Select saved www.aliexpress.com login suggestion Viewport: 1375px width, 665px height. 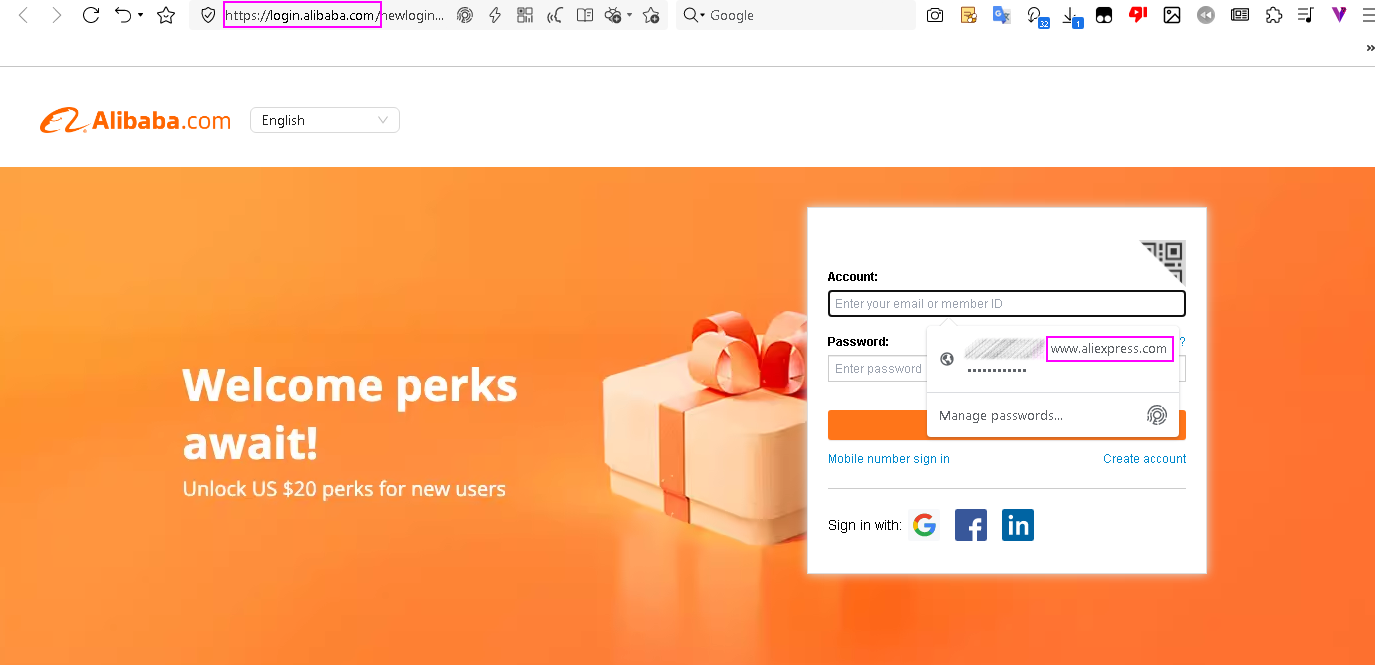point(1053,358)
